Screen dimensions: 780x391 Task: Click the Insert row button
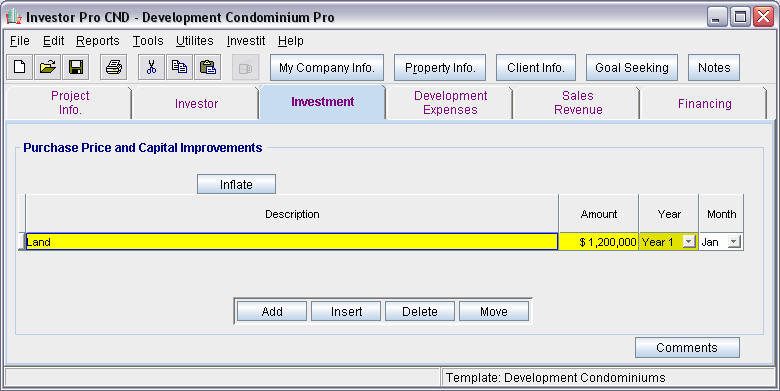click(x=346, y=311)
